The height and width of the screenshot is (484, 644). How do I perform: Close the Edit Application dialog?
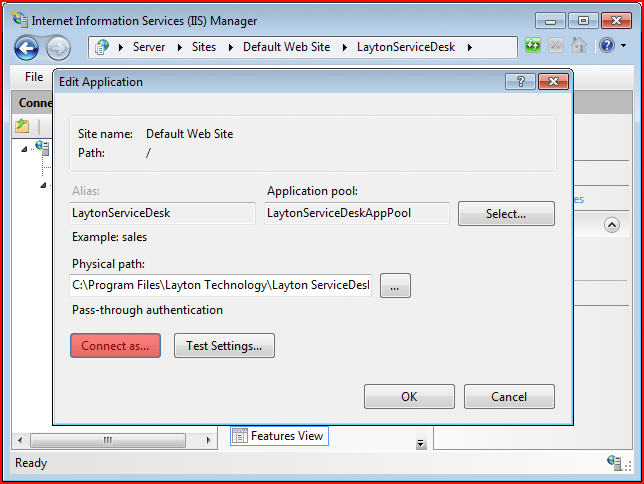tap(553, 82)
